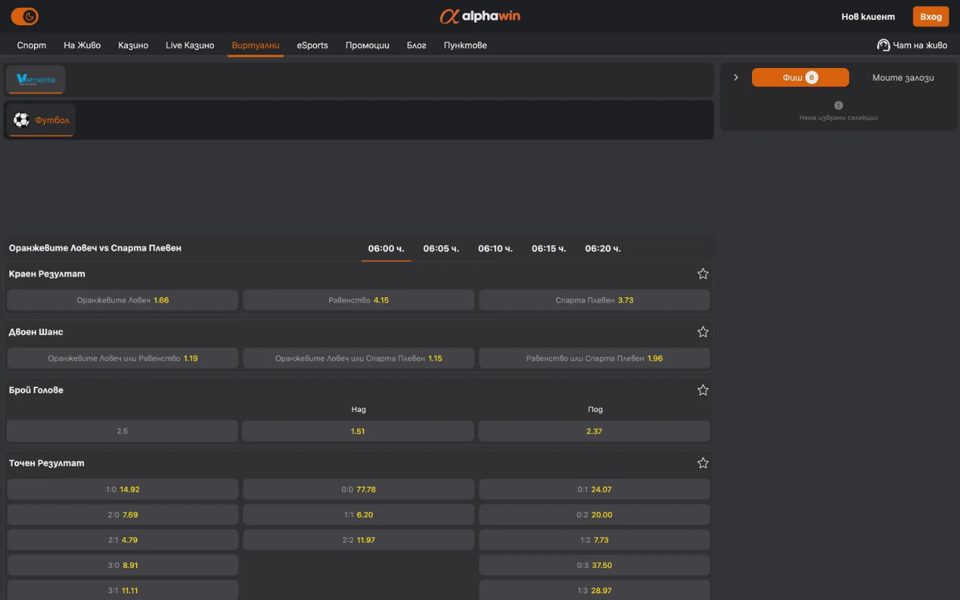Image resolution: width=960 pixels, height=600 pixels.
Task: Click the live chat headset icon
Action: (x=883, y=45)
